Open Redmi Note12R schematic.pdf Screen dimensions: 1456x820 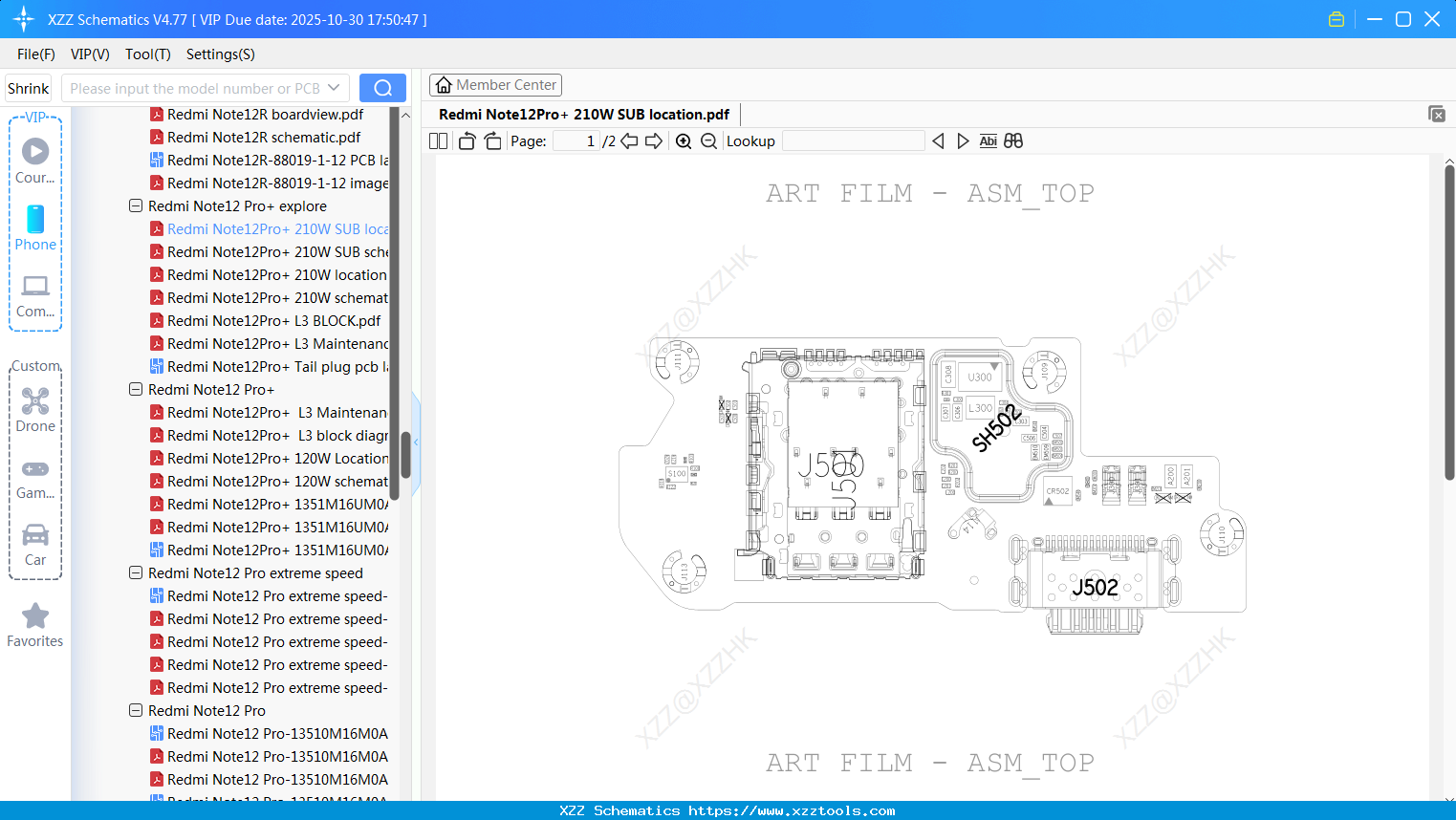click(255, 137)
